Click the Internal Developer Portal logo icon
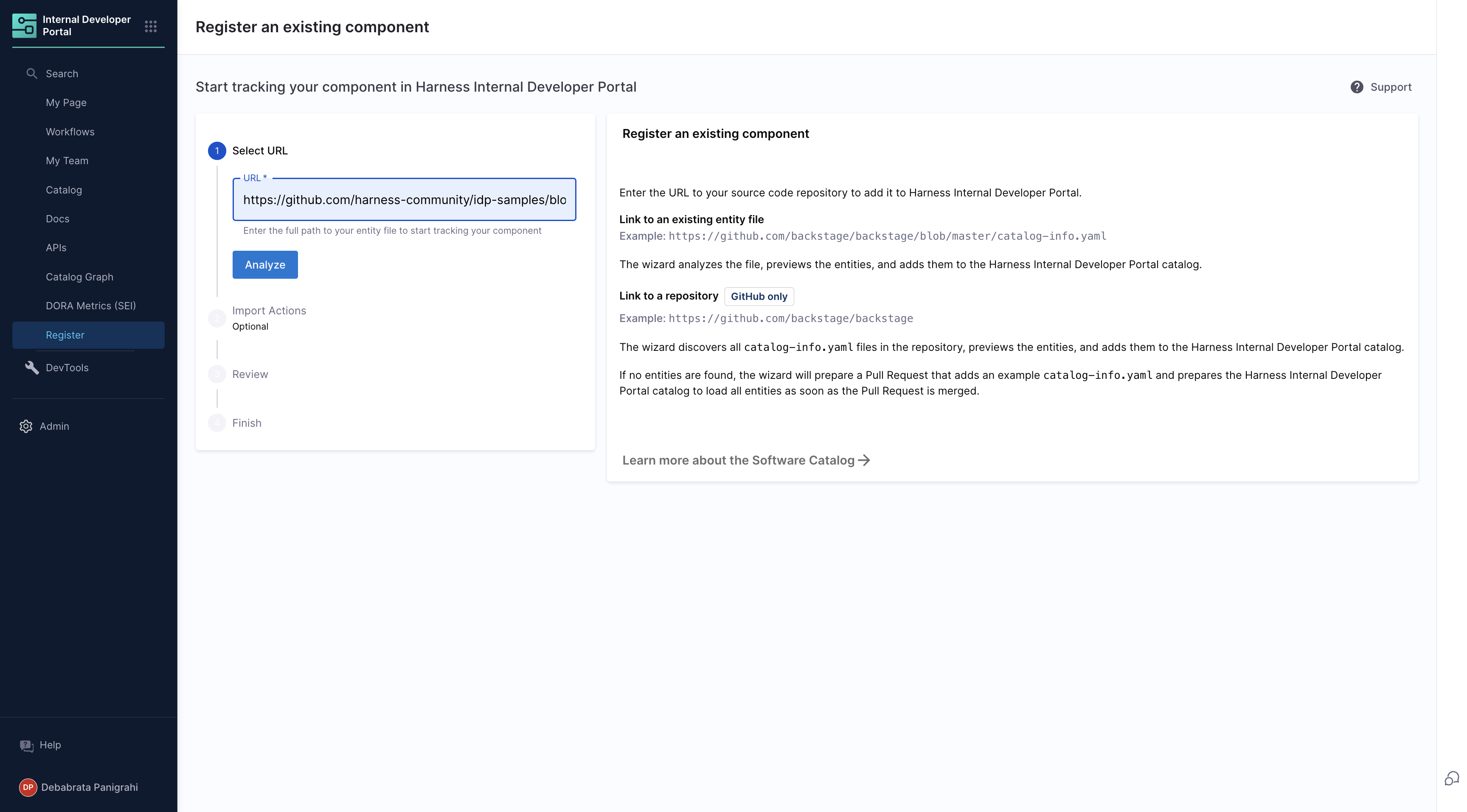The height and width of the screenshot is (812, 1467). (x=24, y=26)
